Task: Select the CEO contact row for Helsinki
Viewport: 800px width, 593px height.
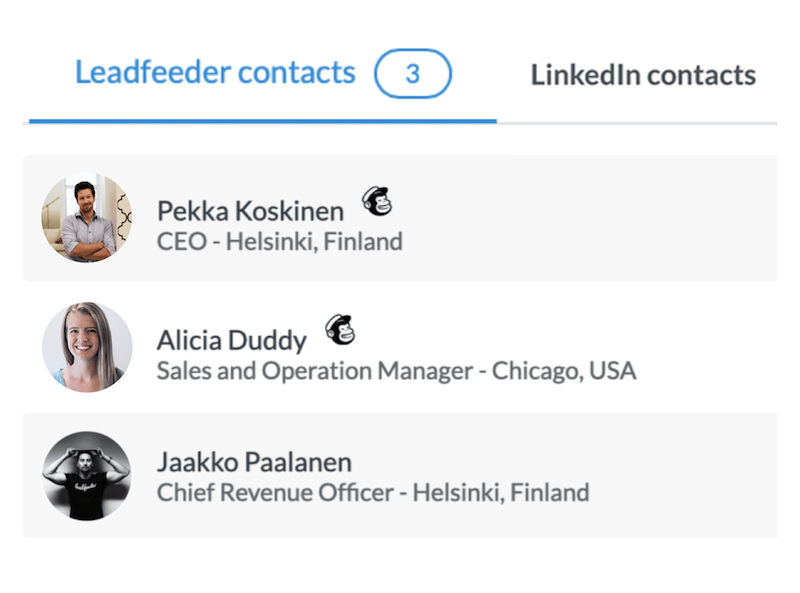Action: 400,218
